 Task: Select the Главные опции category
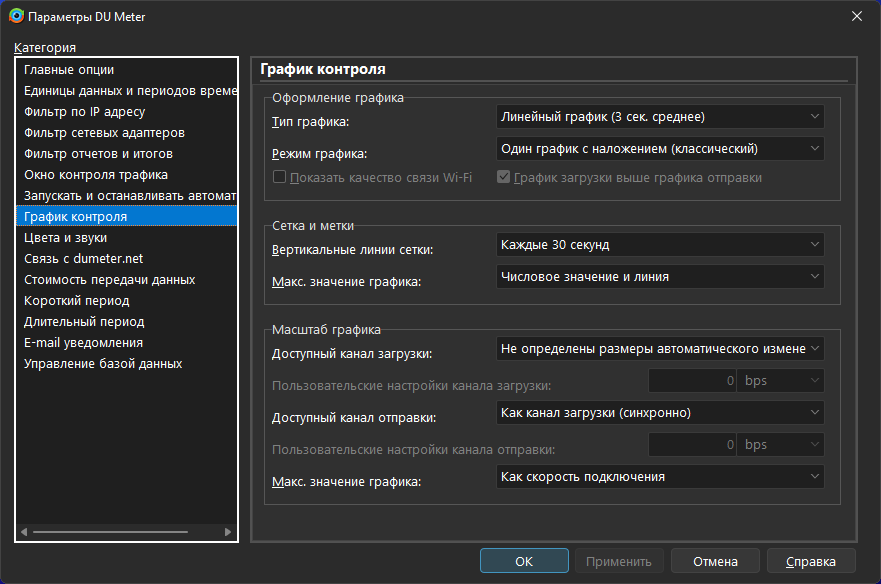coord(126,70)
